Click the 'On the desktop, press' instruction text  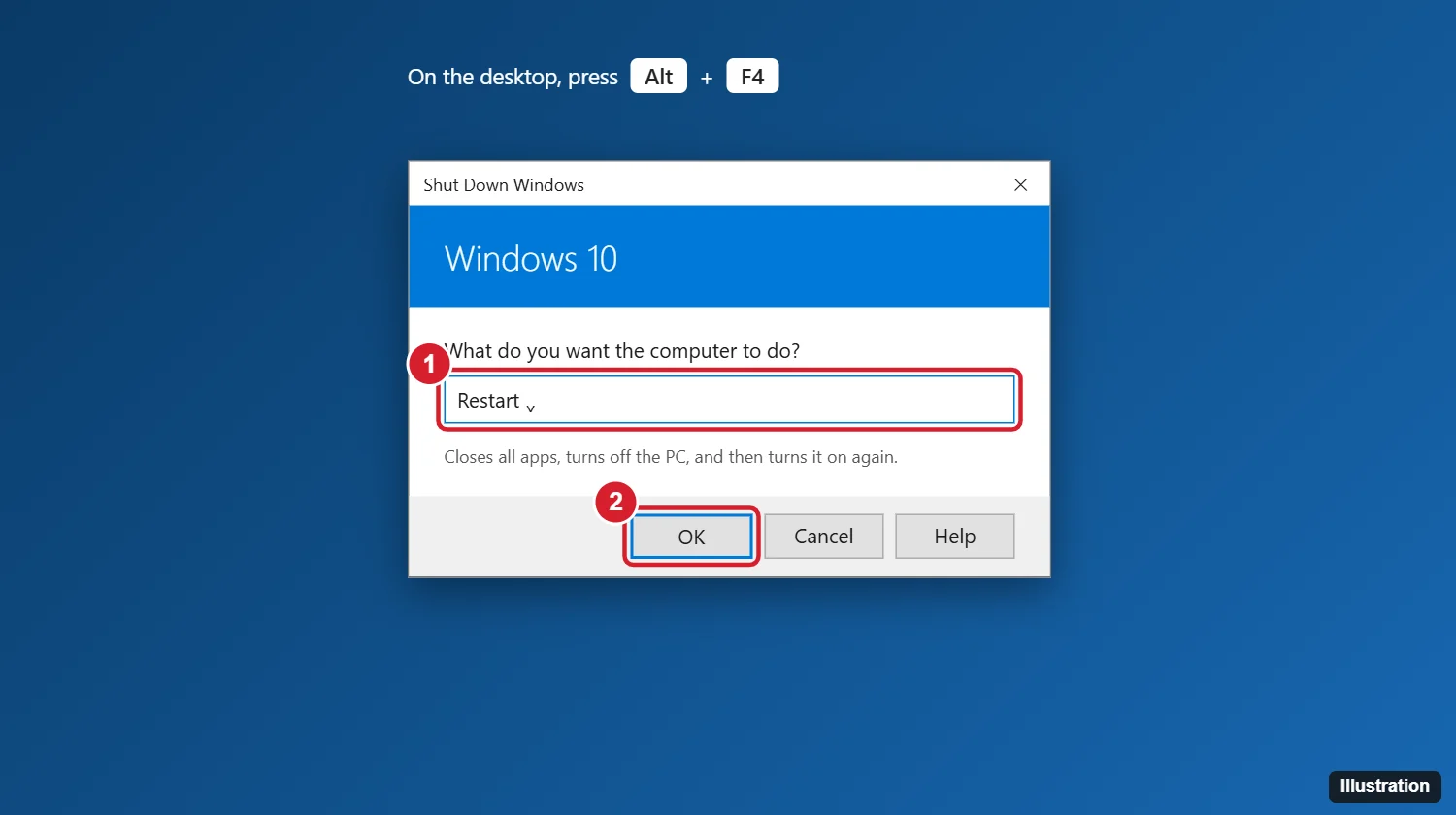point(513,78)
